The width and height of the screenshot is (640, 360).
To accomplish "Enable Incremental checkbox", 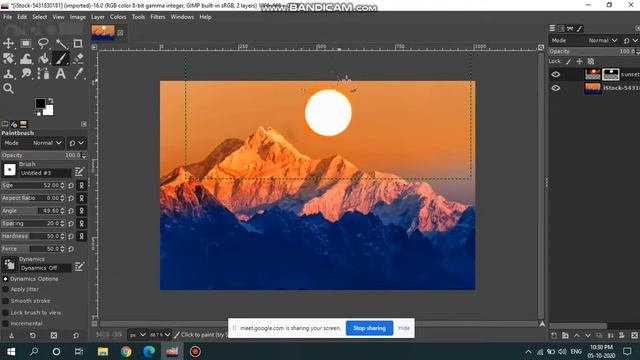I will (x=5, y=324).
